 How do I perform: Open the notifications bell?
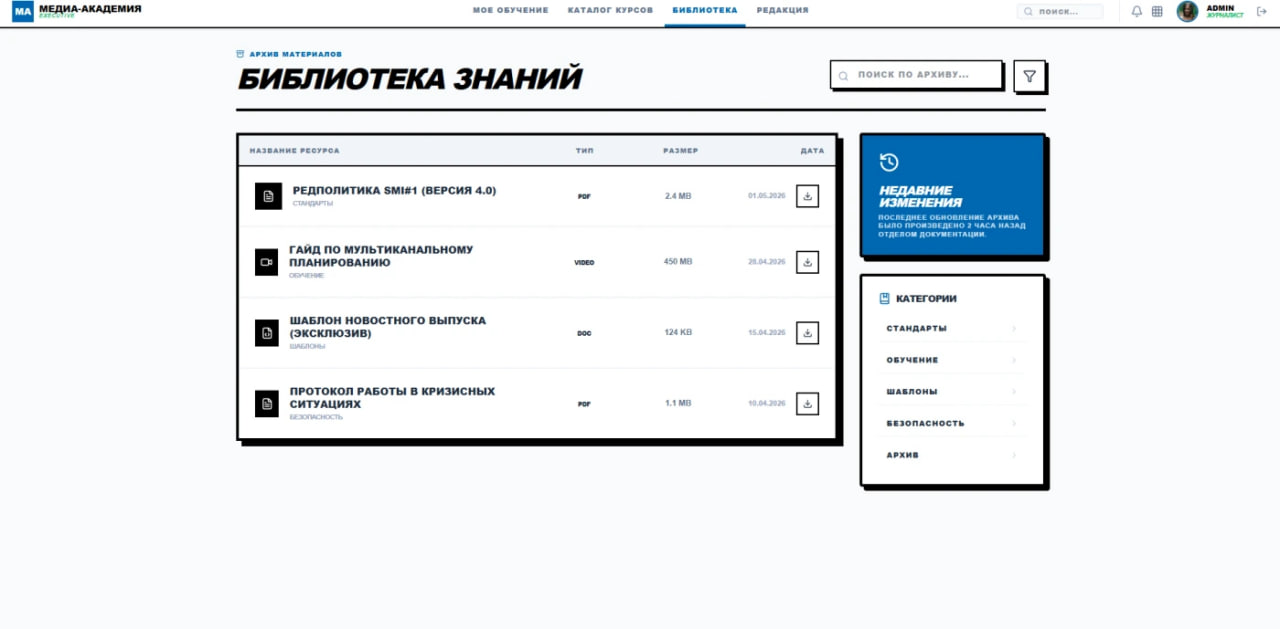coord(1137,12)
